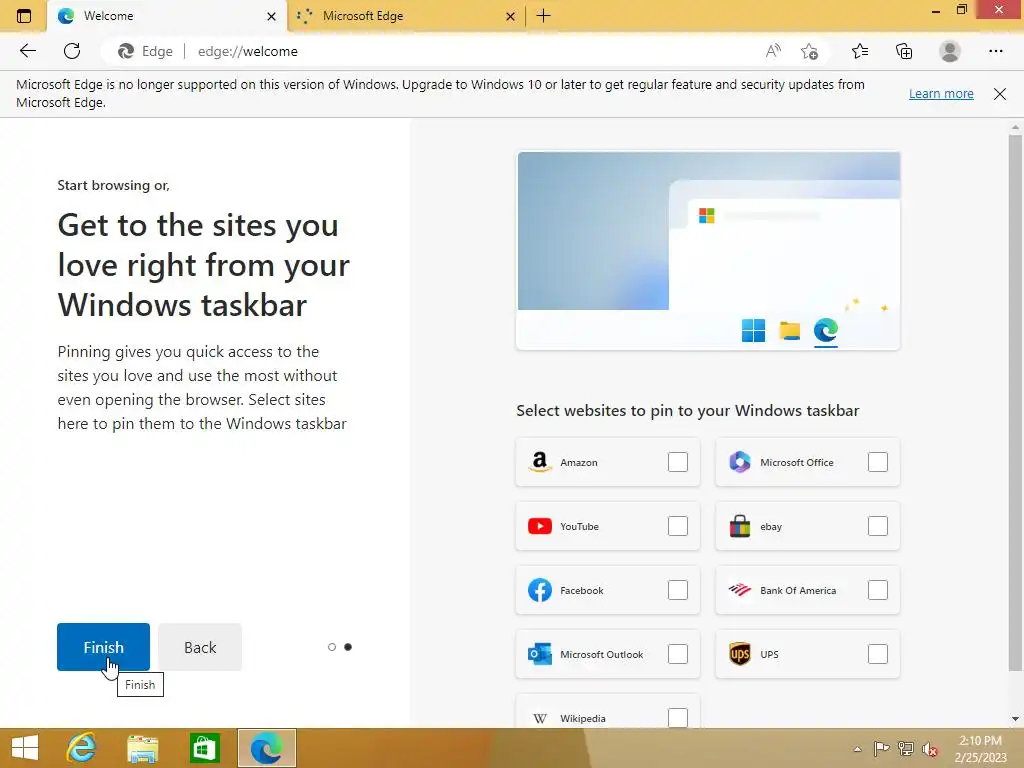Check the Microsoft Office checkbox
Screen dimensions: 1024x768
[x=878, y=462]
